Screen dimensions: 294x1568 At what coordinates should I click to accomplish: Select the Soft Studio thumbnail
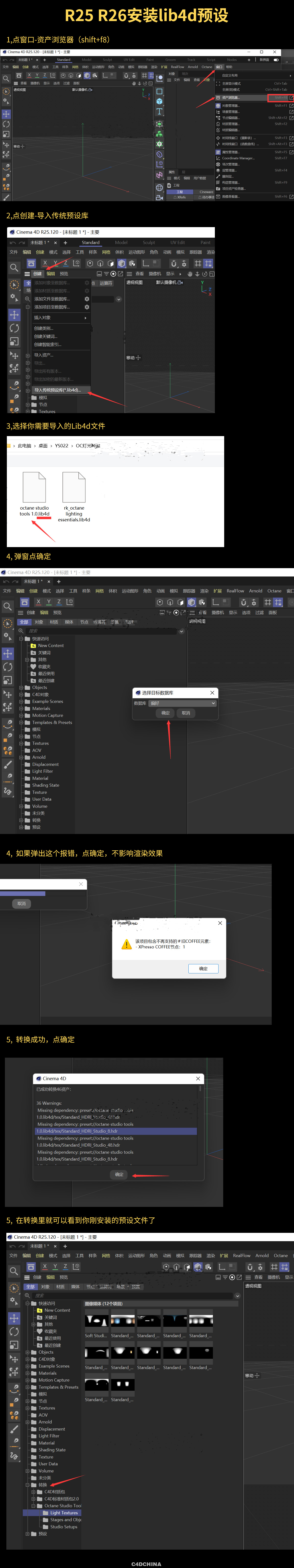(96, 1321)
